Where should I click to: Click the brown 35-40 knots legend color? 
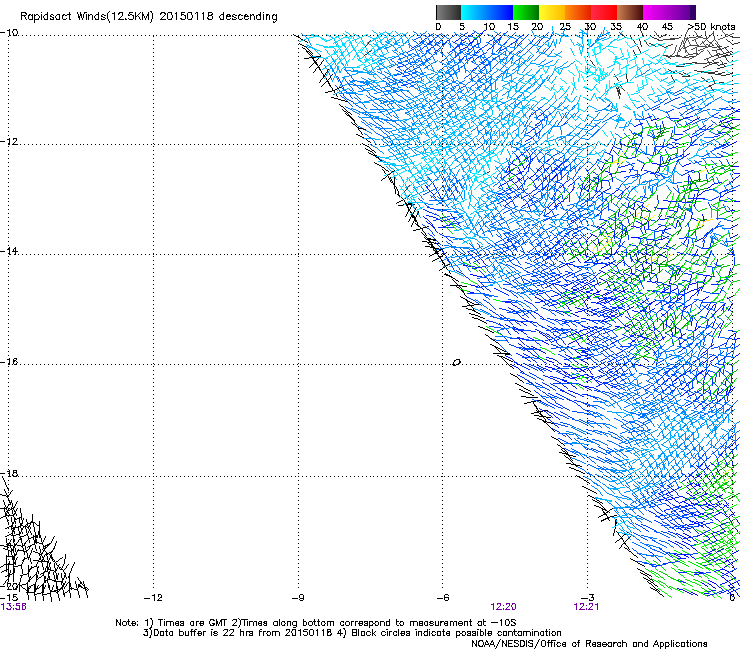coord(630,12)
